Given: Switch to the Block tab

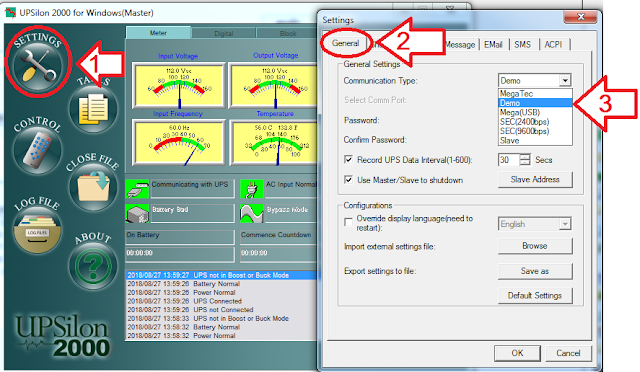Looking at the screenshot, I should (x=287, y=33).
